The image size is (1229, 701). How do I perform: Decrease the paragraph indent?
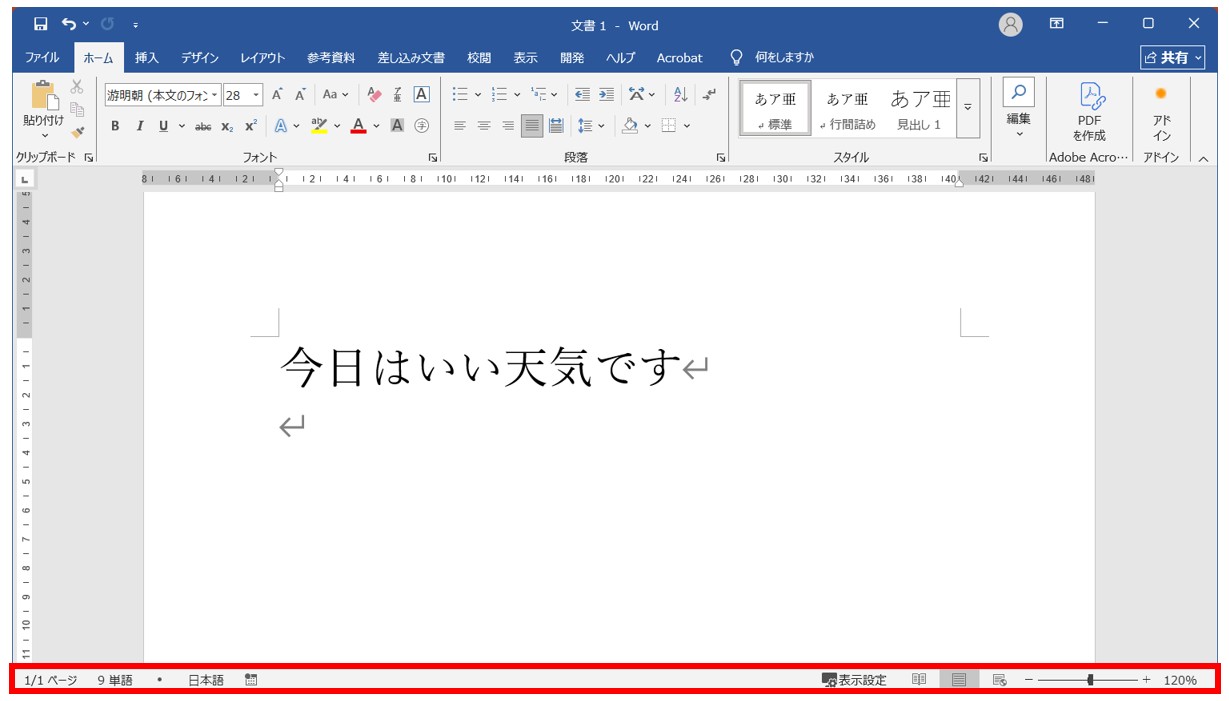[583, 95]
